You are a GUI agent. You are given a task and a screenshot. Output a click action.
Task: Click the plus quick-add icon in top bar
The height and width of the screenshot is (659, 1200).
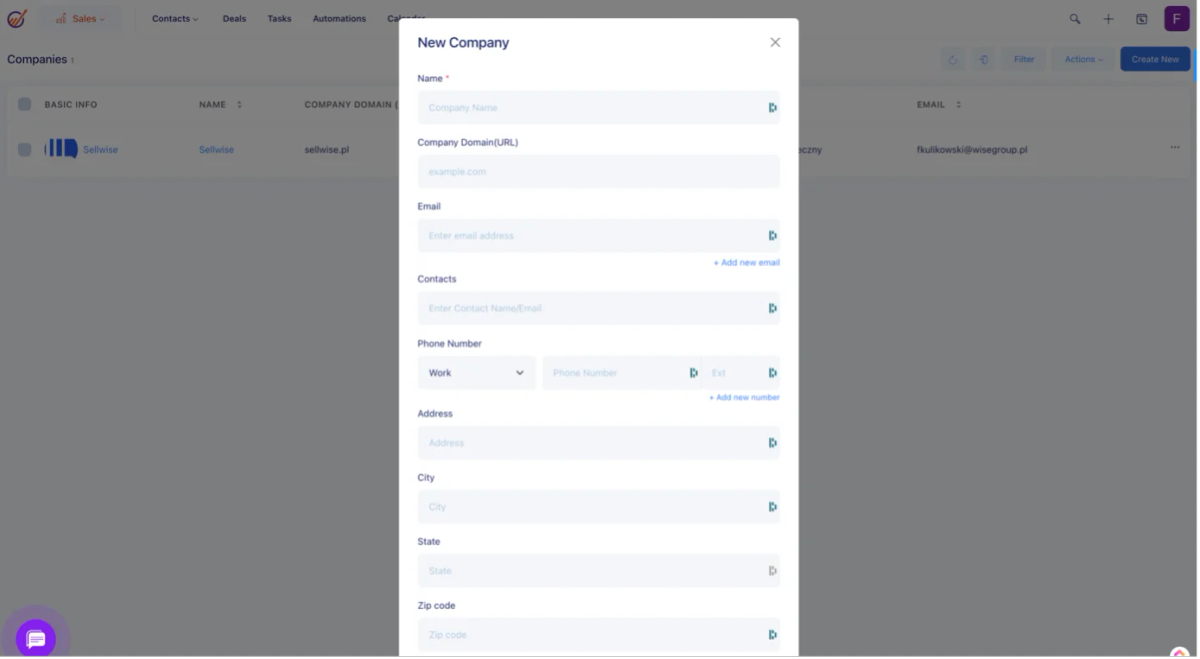point(1108,19)
